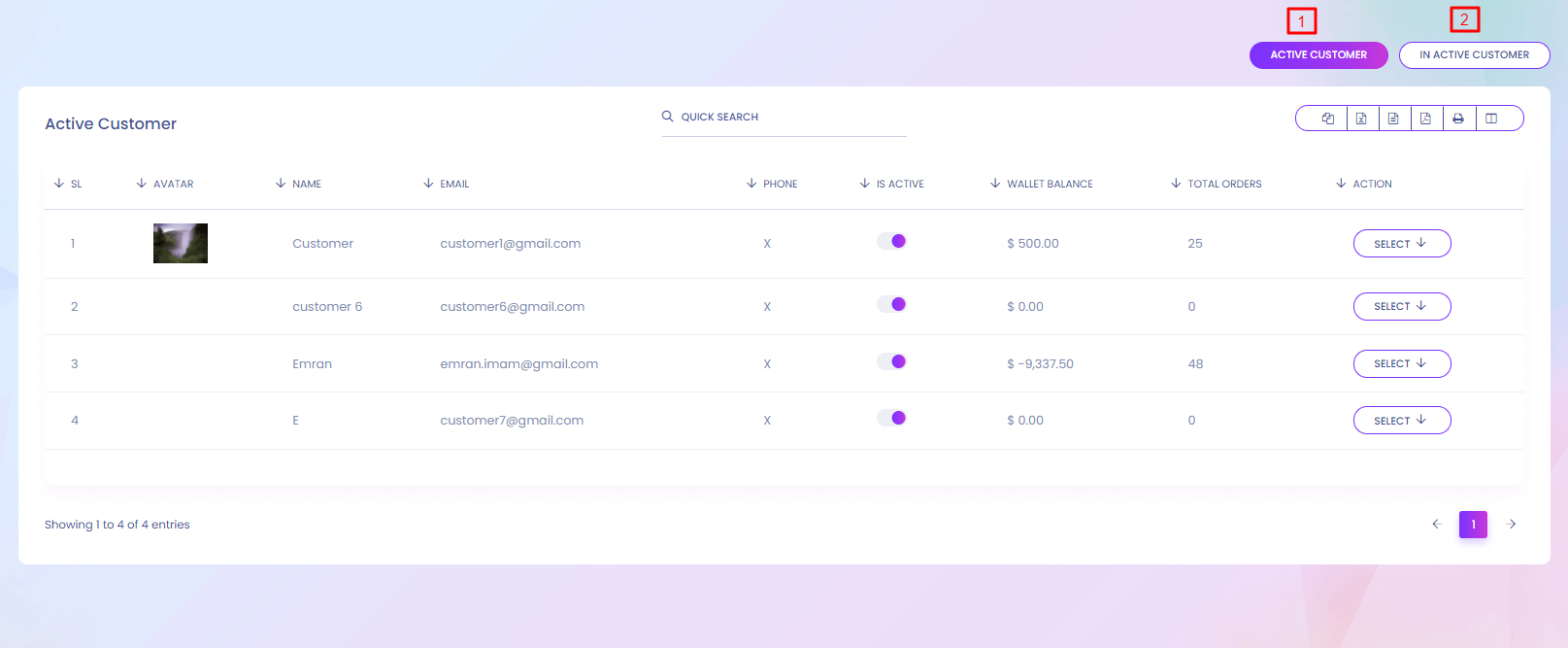Open column visibility options
The height and width of the screenshot is (648, 1568).
click(x=1491, y=119)
